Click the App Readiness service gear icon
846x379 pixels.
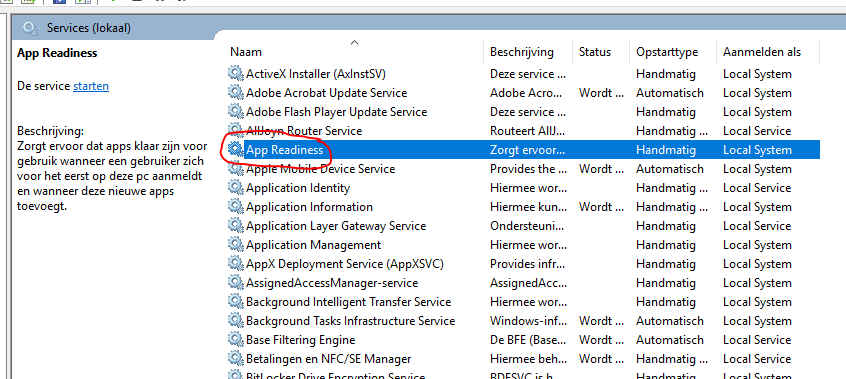pos(235,150)
